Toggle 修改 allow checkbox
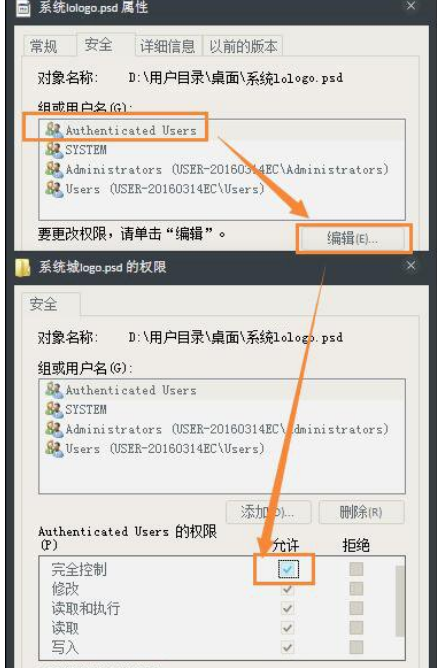Viewport: 437px width, 668px height. pyautogui.click(x=288, y=589)
